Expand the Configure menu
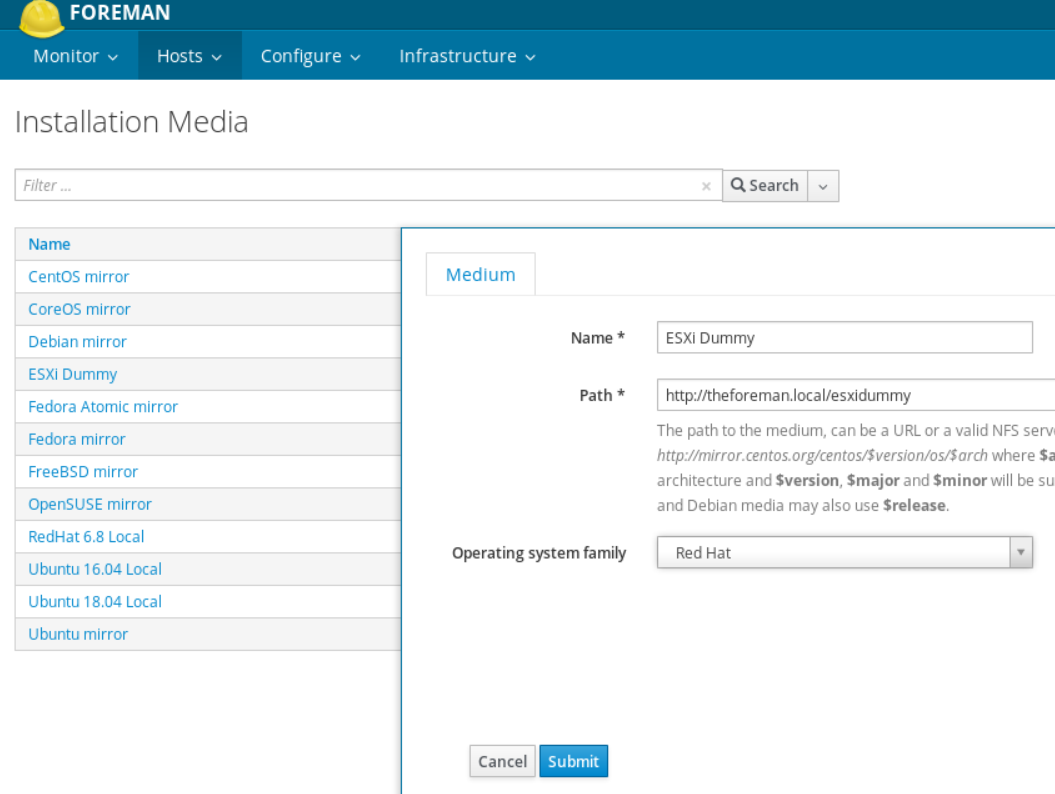The image size is (1055, 794). tap(310, 56)
